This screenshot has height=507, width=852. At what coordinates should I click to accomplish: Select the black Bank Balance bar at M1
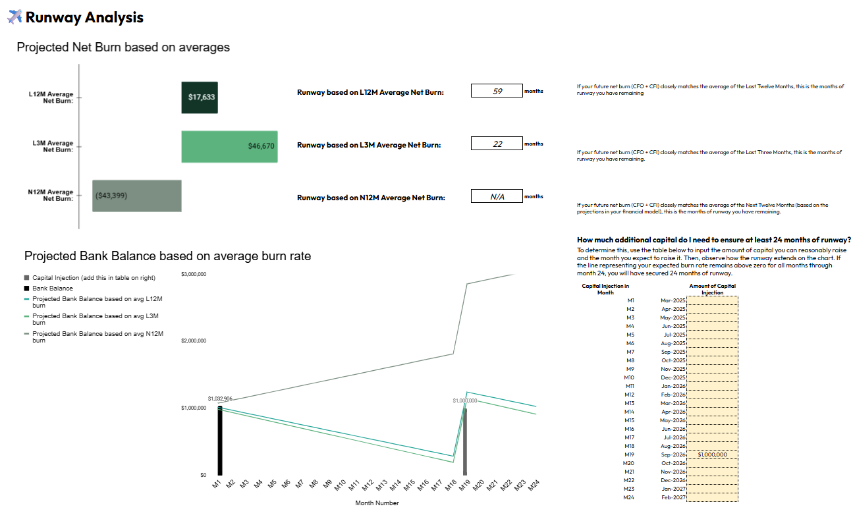tap(220, 441)
